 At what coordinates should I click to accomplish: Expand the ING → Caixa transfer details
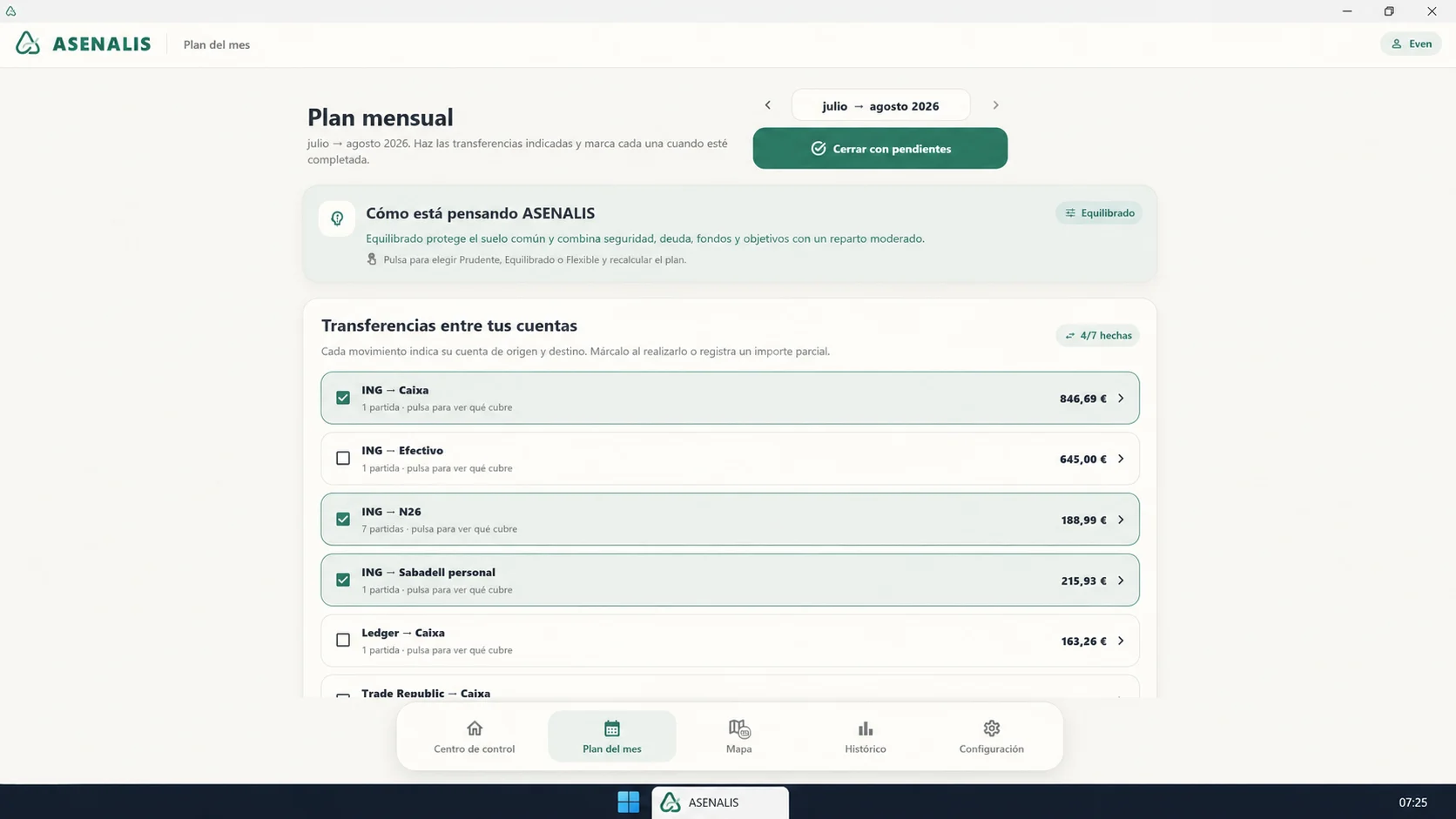pos(1121,398)
